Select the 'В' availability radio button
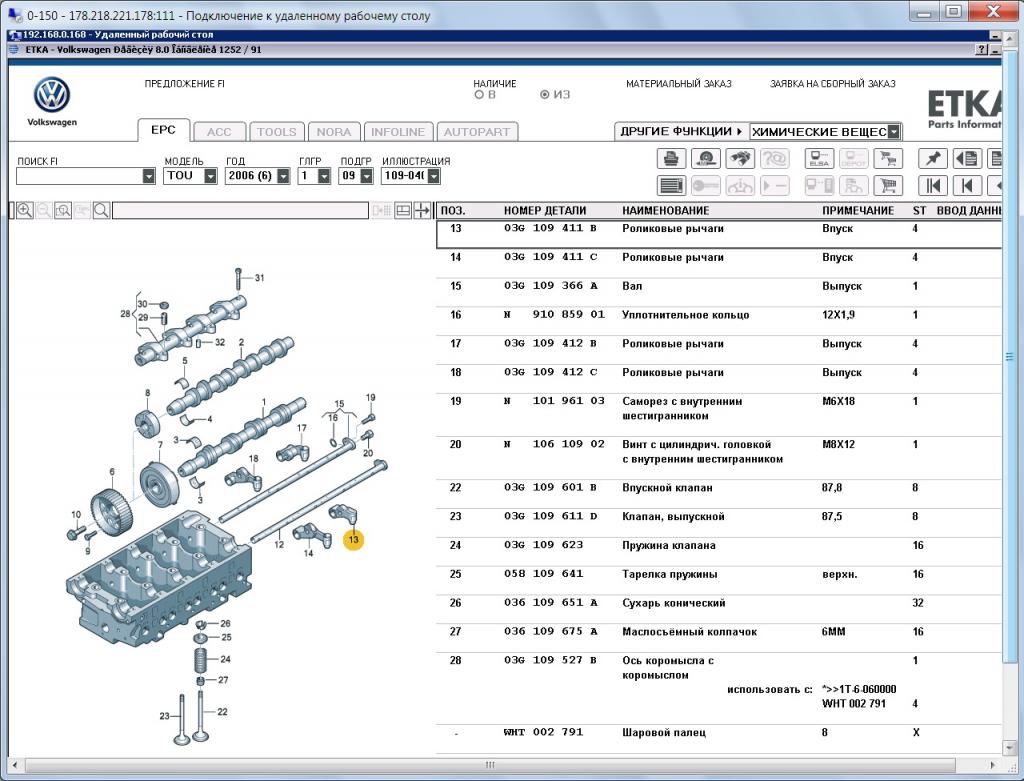Image resolution: width=1024 pixels, height=781 pixels. point(479,95)
